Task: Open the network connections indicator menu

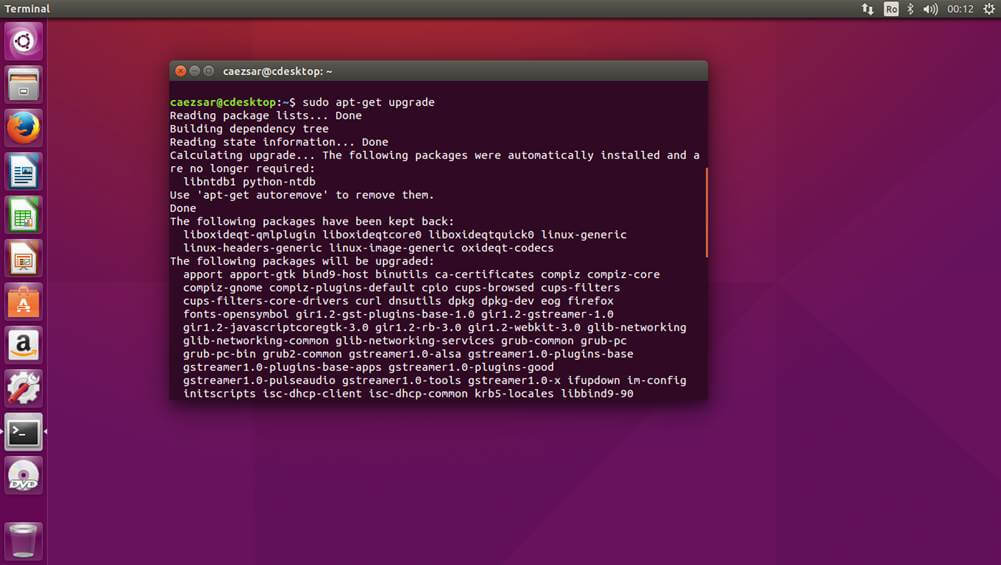Action: (x=867, y=9)
